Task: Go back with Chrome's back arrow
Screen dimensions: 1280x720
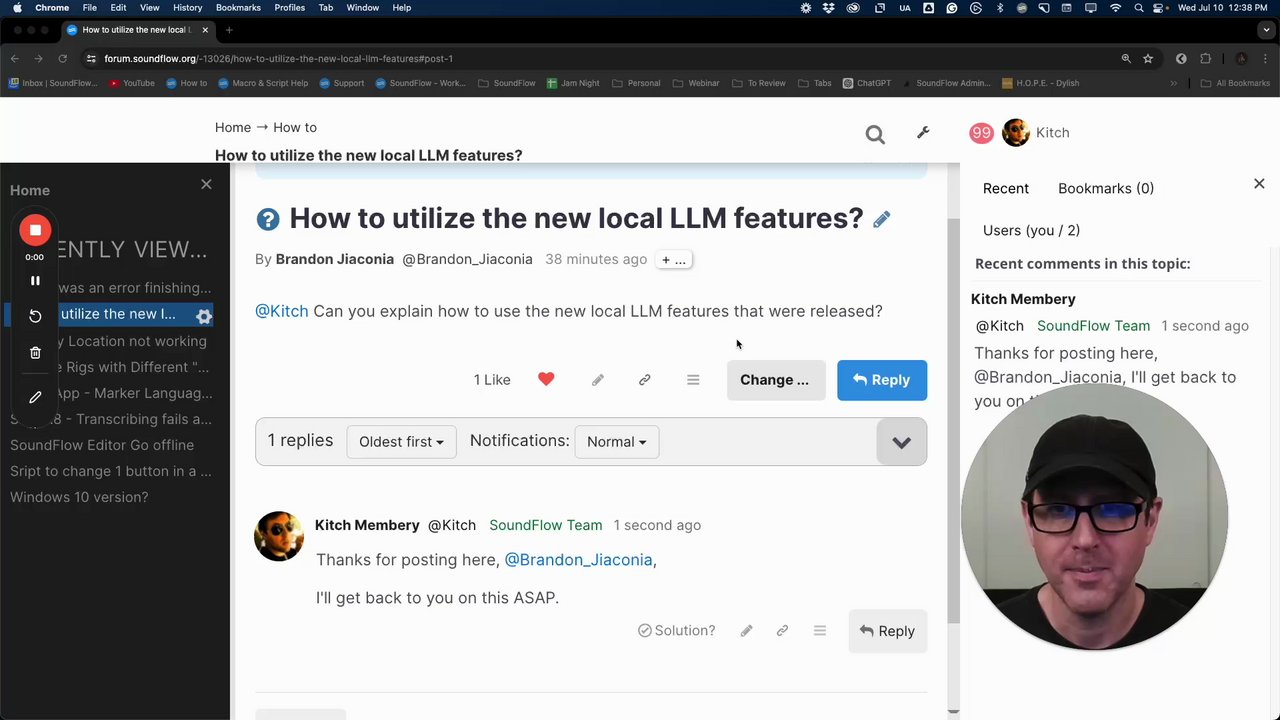Action: (x=15, y=59)
